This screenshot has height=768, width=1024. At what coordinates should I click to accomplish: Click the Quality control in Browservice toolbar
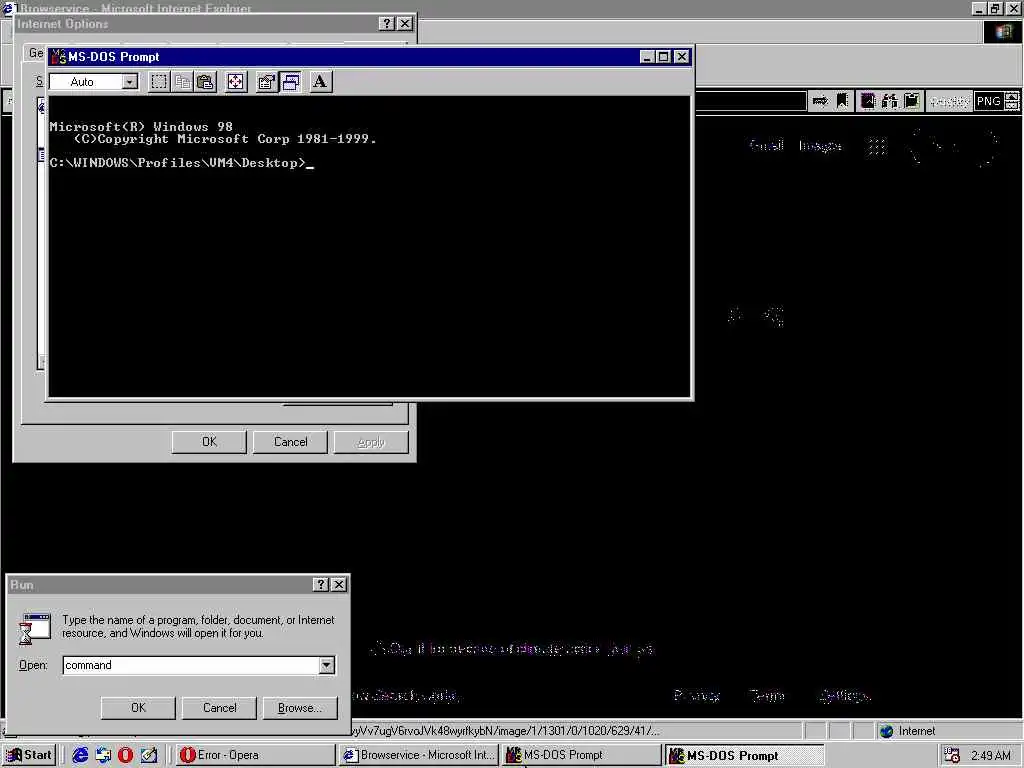(x=949, y=102)
